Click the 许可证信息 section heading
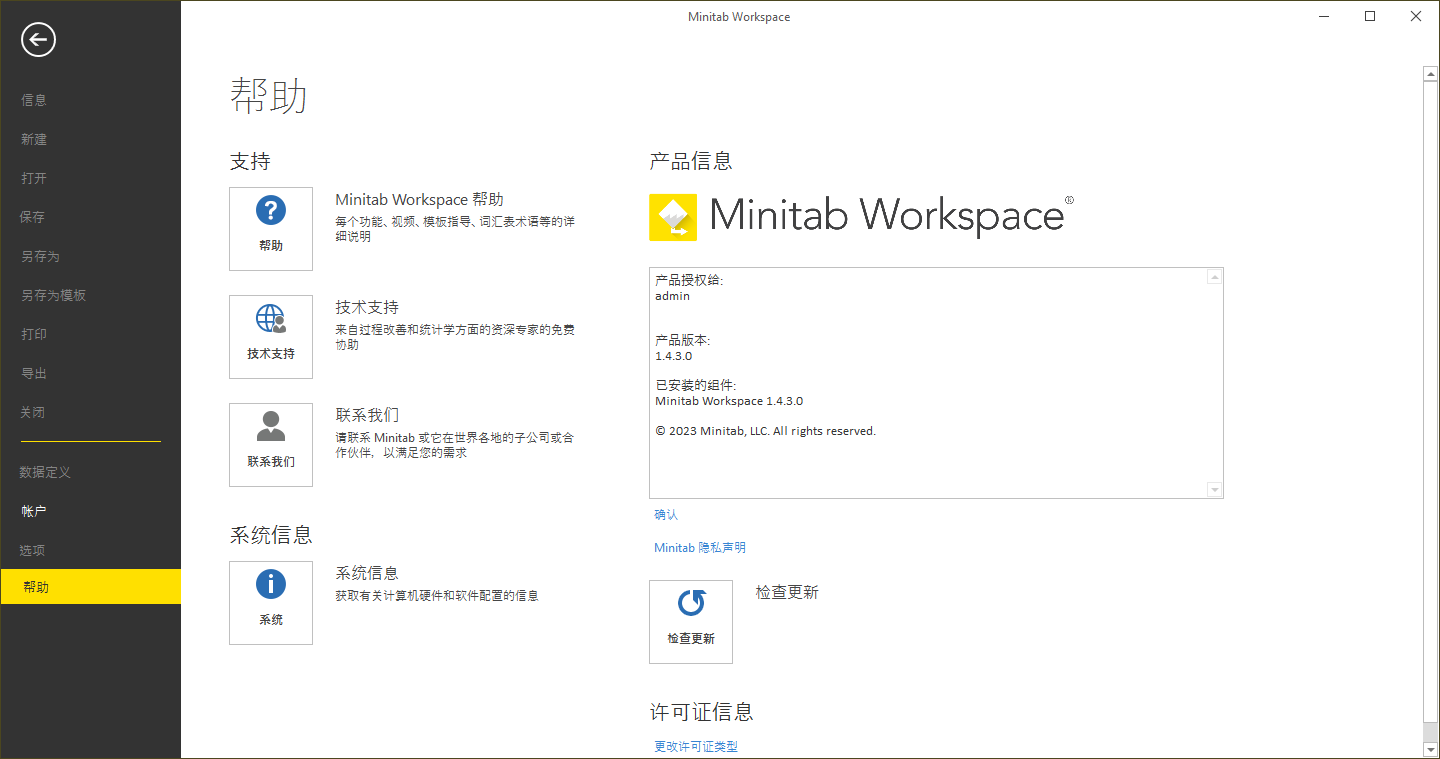This screenshot has height=759, width=1440. click(x=701, y=712)
